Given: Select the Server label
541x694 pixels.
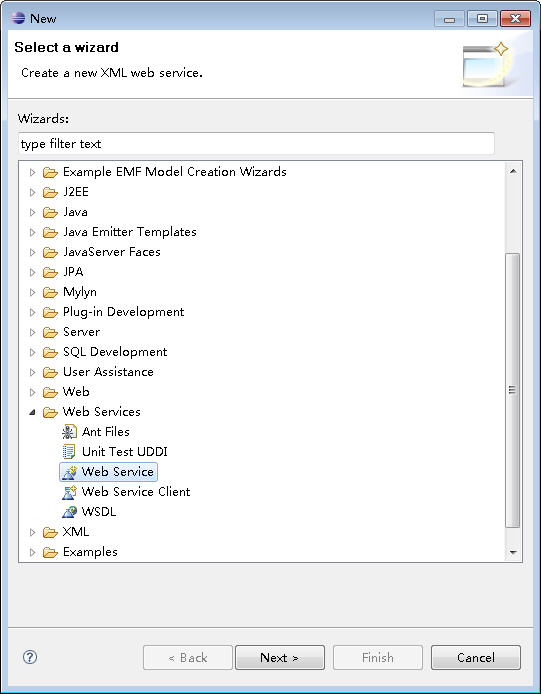Looking at the screenshot, I should click(x=81, y=332).
